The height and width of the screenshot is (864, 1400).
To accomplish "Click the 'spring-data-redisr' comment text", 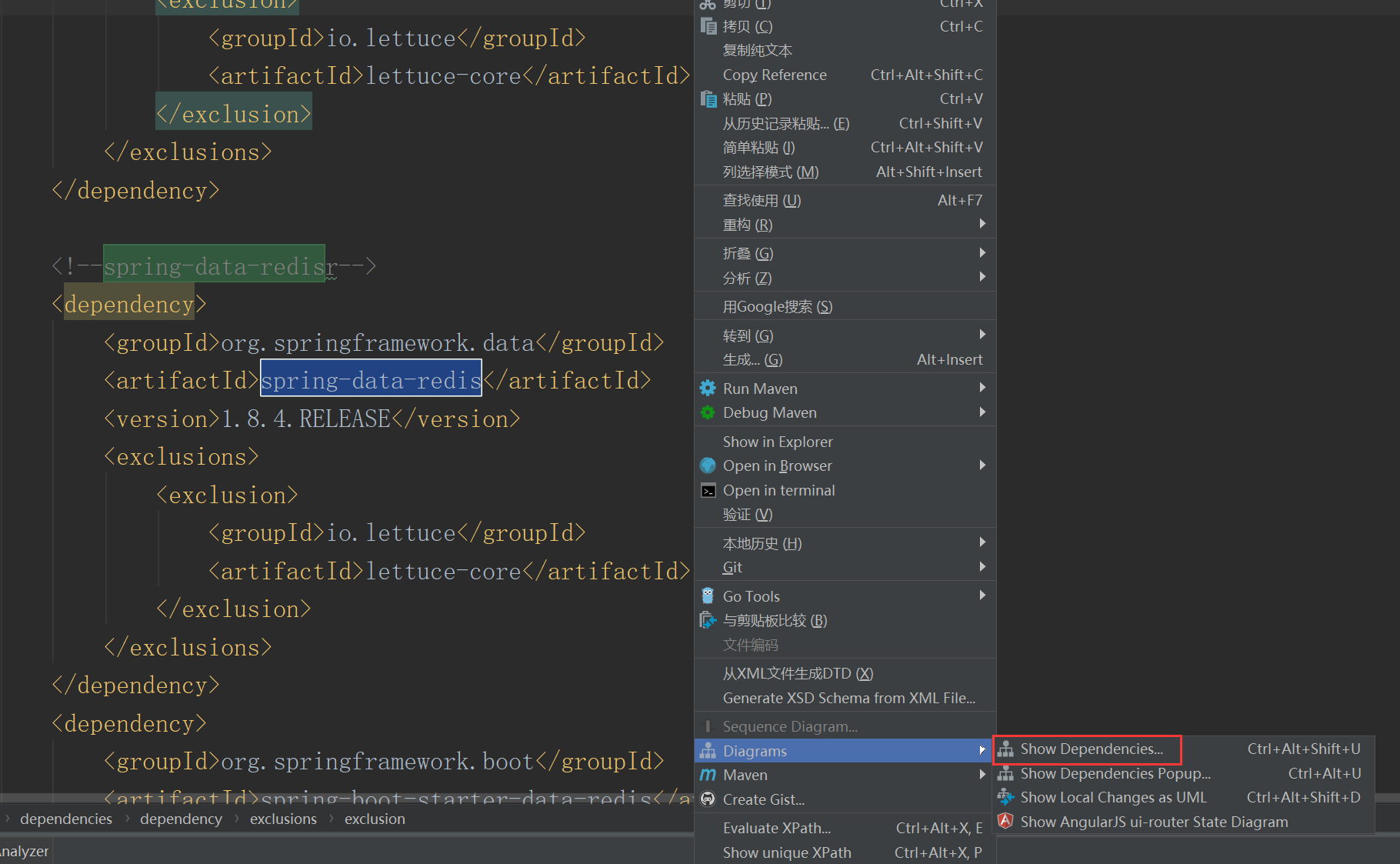I will (221, 266).
